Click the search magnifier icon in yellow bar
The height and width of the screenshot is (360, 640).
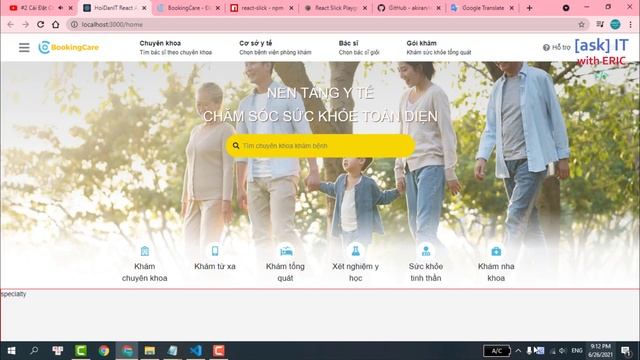pos(236,146)
